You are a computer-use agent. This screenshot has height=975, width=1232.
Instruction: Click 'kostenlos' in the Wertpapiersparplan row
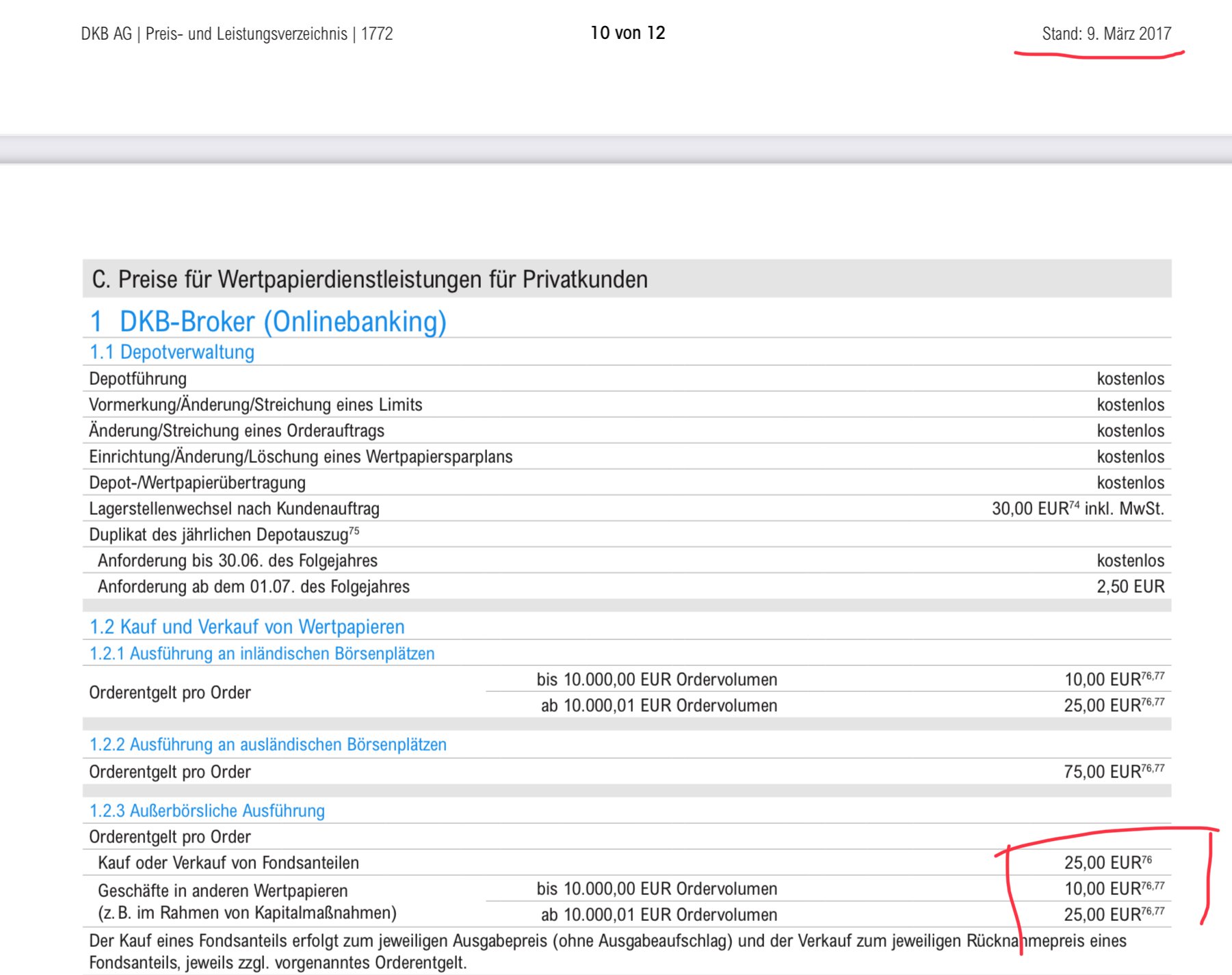tap(1130, 456)
